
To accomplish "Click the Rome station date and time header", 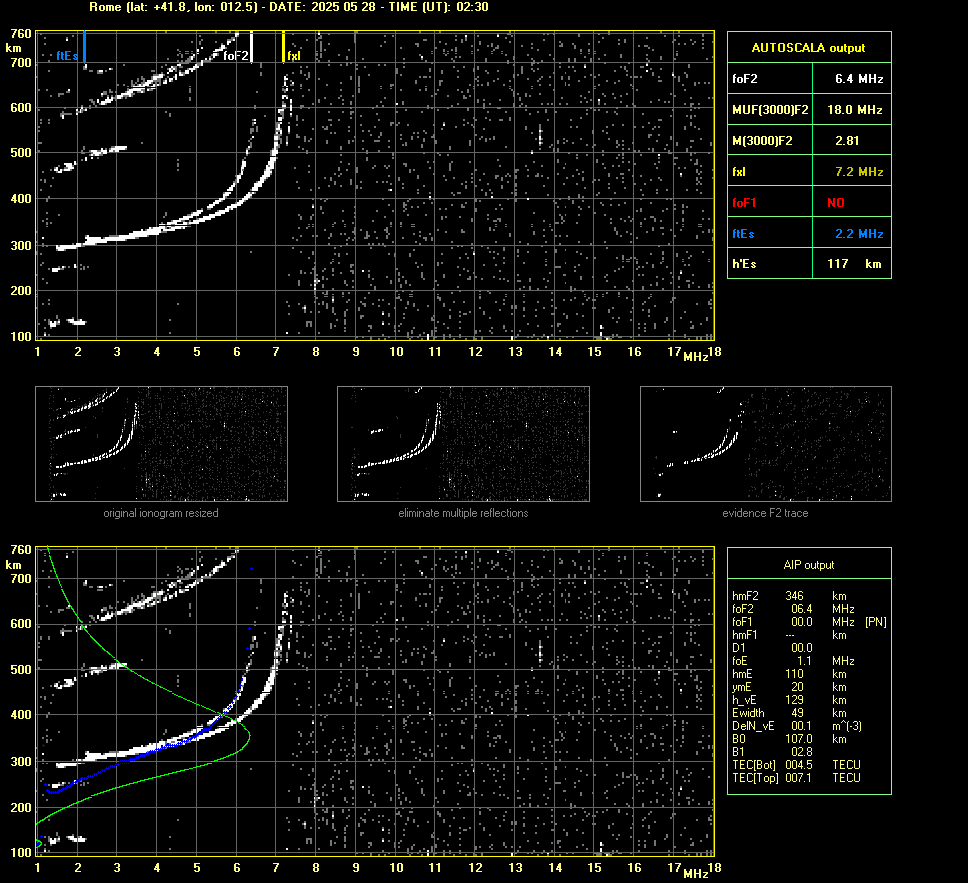I will pyautogui.click(x=289, y=7).
